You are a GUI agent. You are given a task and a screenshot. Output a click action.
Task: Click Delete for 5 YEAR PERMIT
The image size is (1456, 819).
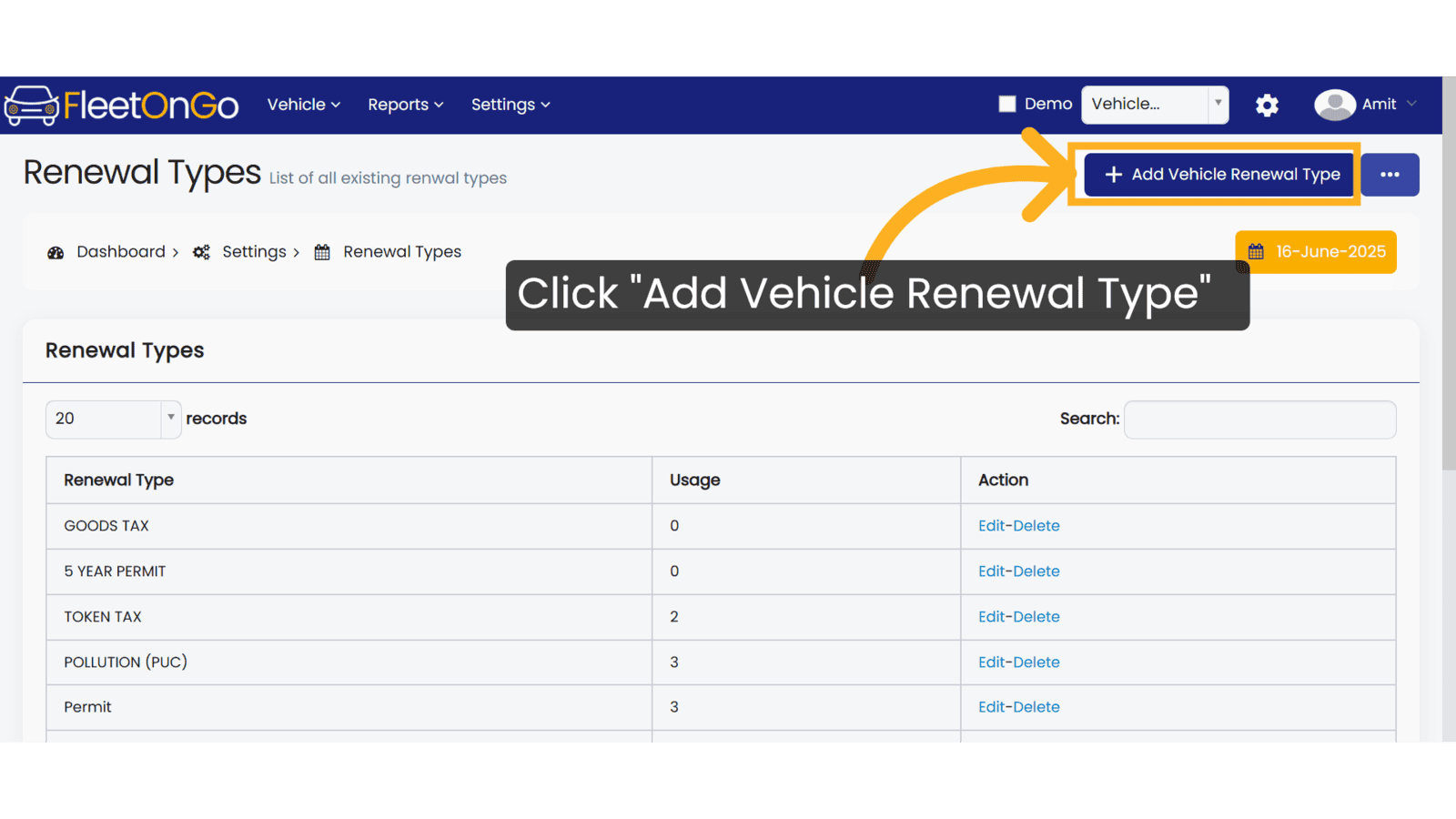coord(1036,571)
